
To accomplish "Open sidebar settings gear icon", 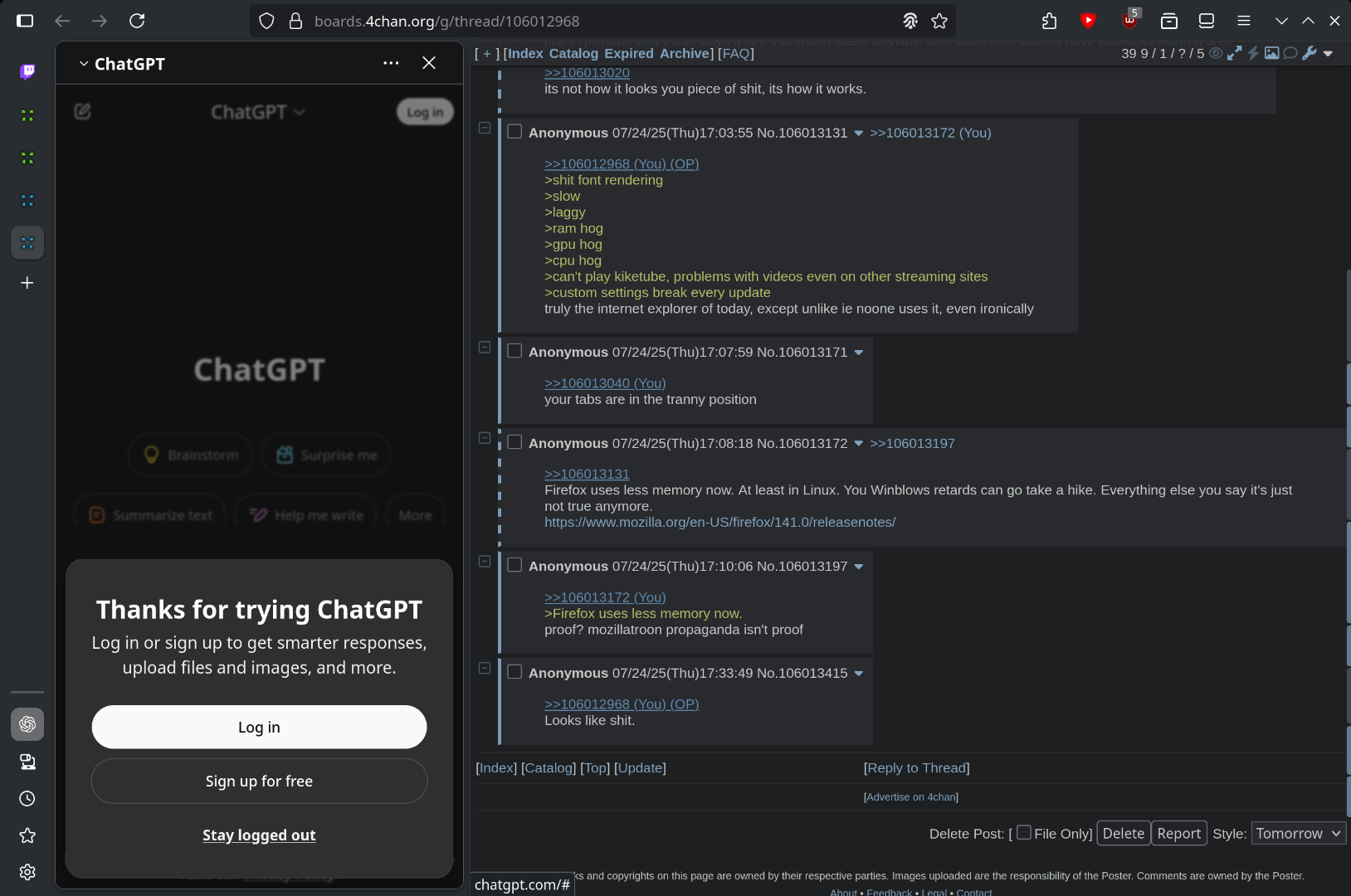I will tap(27, 872).
